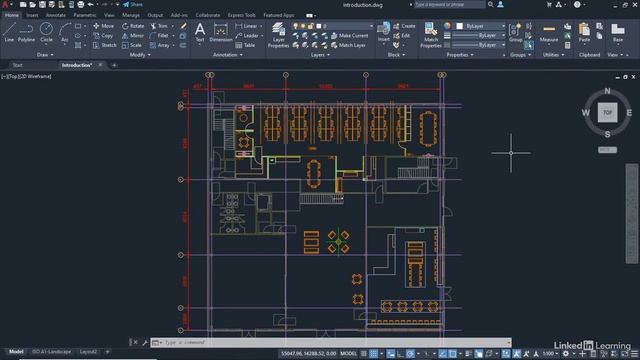The height and width of the screenshot is (360, 640).
Task: Click Edit block button
Action: coord(402,36)
